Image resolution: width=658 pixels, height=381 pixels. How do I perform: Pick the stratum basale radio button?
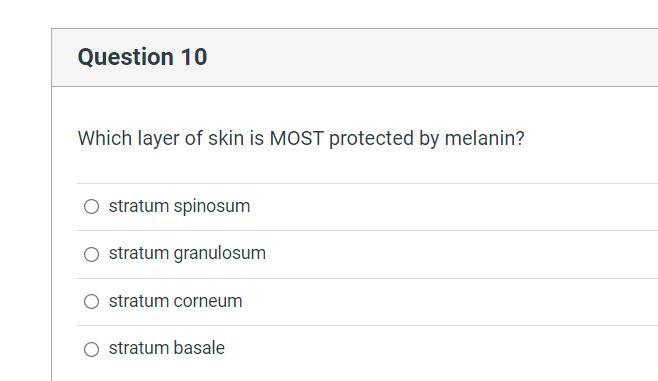click(x=91, y=349)
